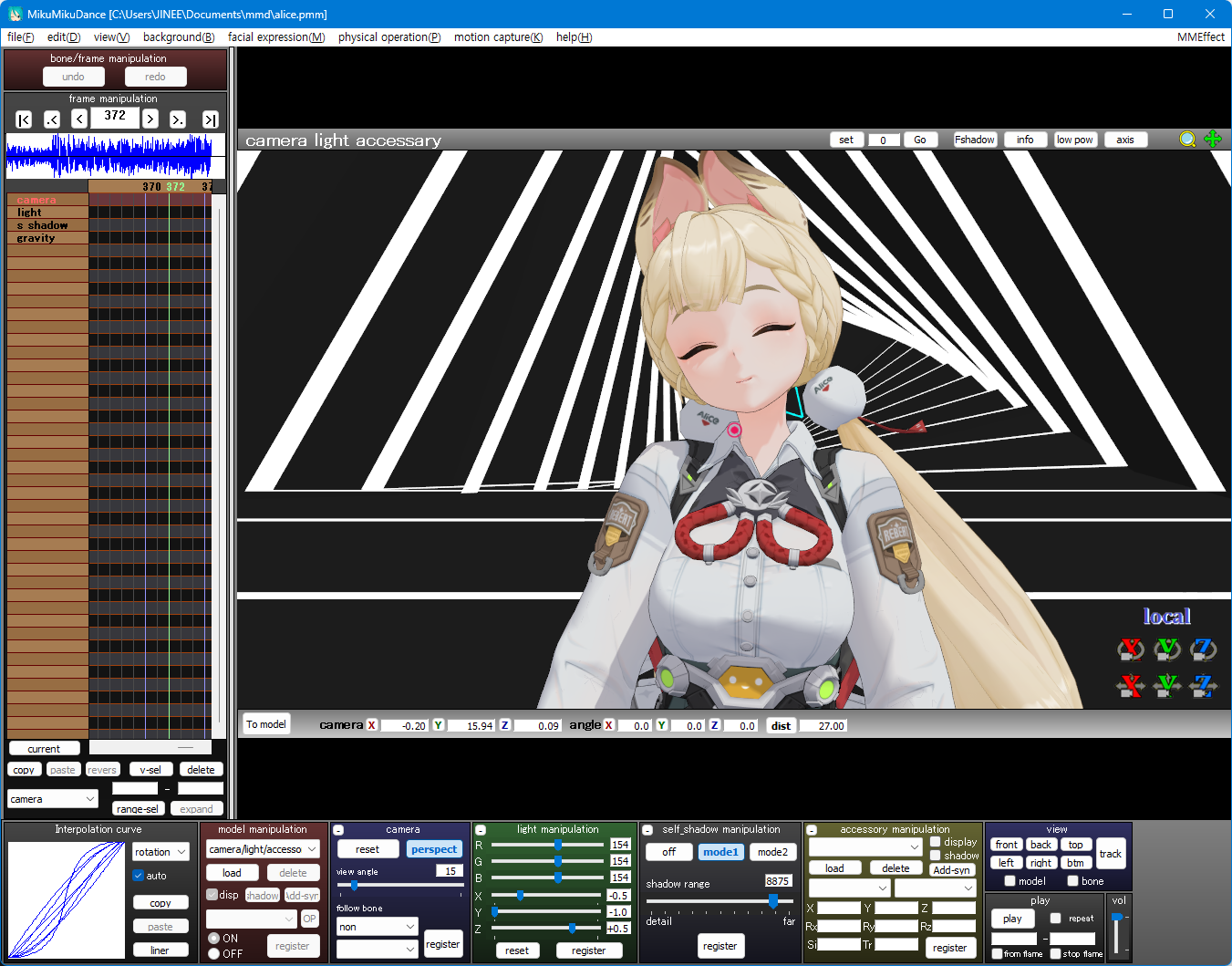Click the green move view cross icon
The height and width of the screenshot is (966, 1232).
(x=1213, y=139)
